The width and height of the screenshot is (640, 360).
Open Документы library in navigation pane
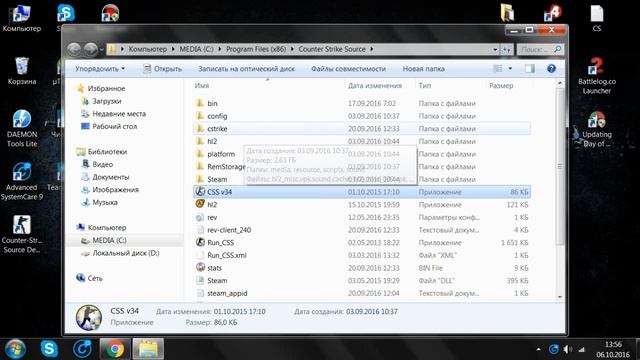click(x=111, y=177)
